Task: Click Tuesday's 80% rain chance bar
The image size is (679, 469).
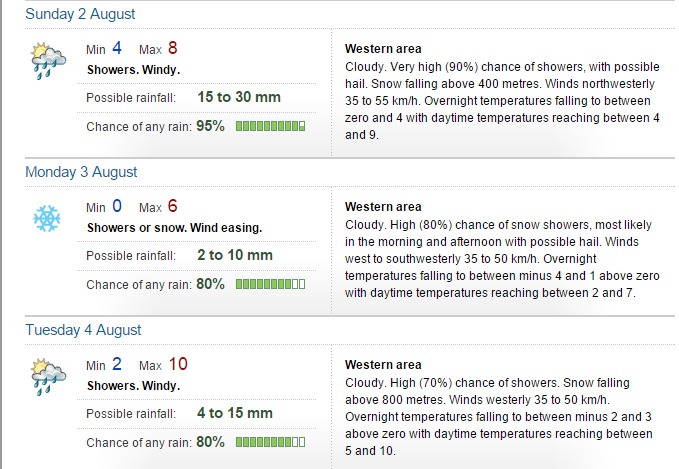Action: click(271, 442)
